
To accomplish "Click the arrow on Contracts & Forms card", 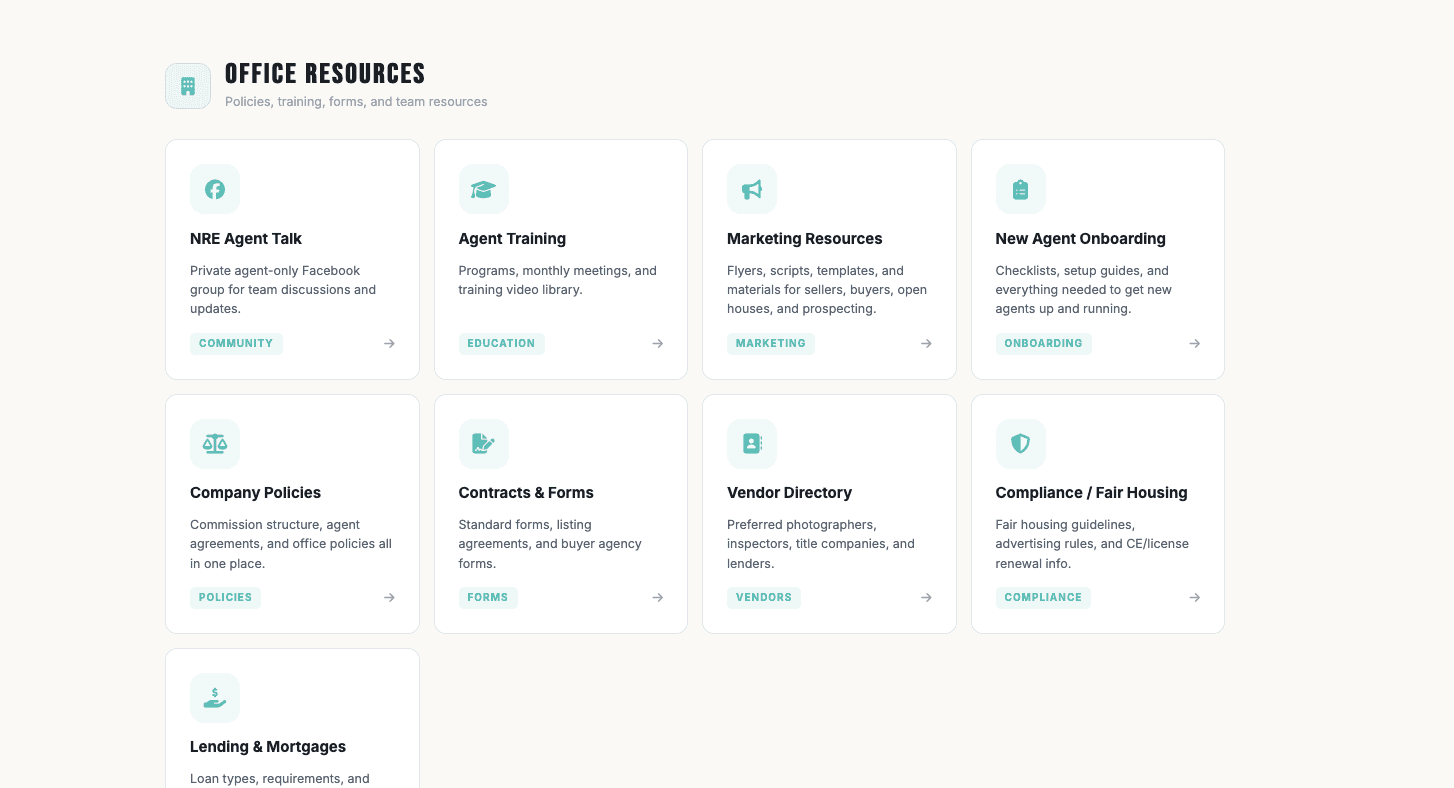I will tap(658, 597).
